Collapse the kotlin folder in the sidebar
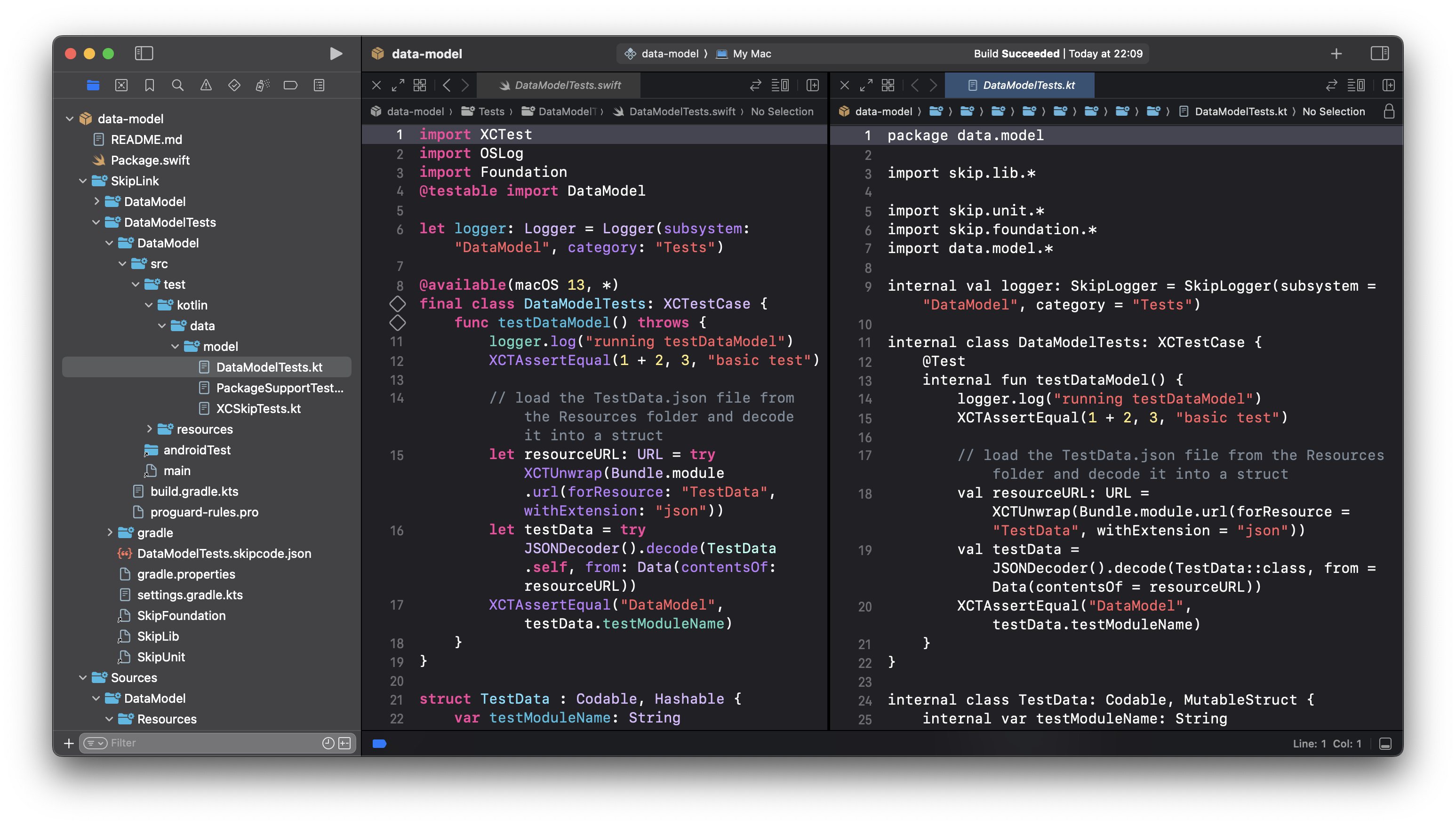 pyautogui.click(x=149, y=305)
